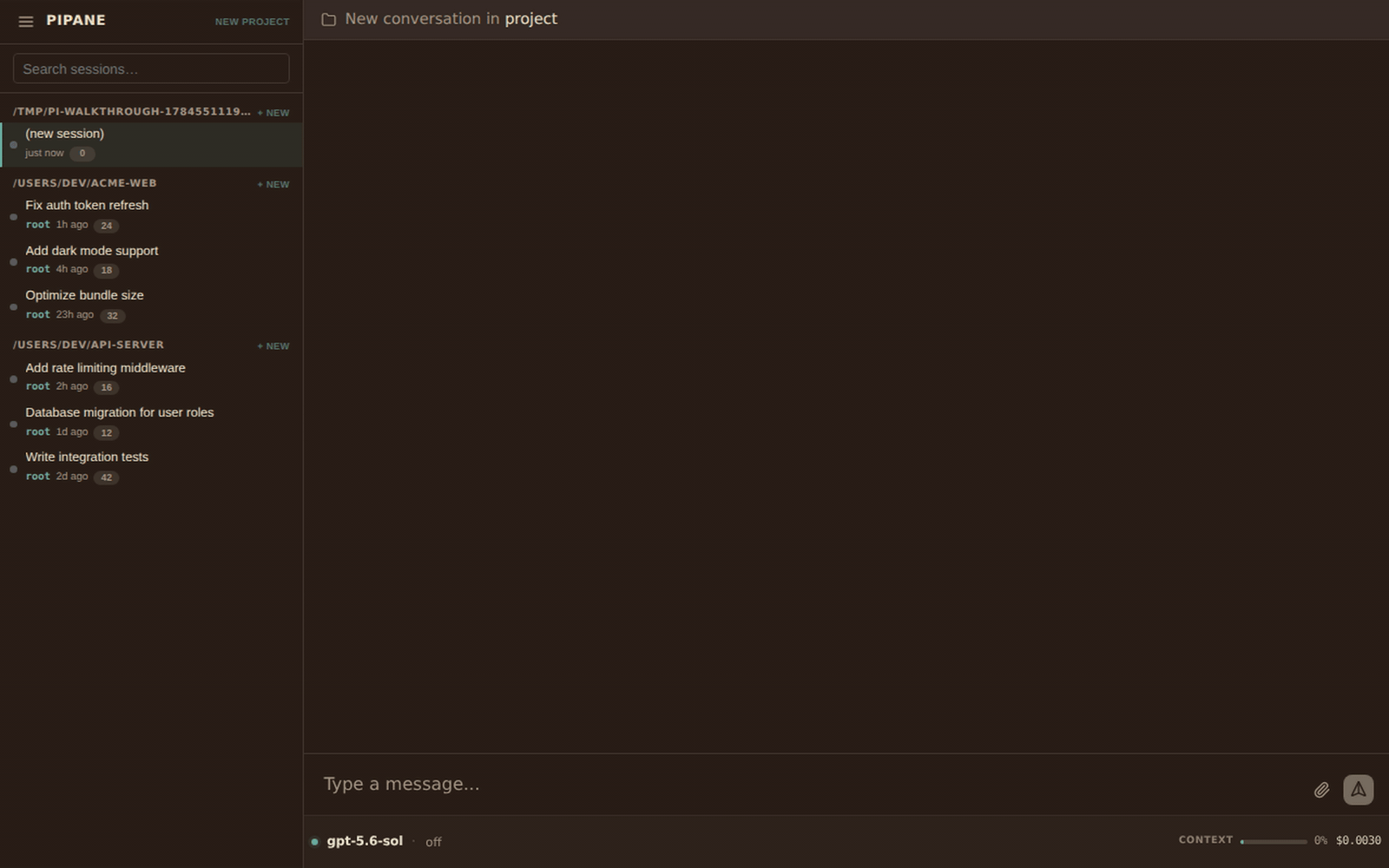1389x868 pixels.
Task: Click the 0% context percentage
Action: pyautogui.click(x=1320, y=840)
